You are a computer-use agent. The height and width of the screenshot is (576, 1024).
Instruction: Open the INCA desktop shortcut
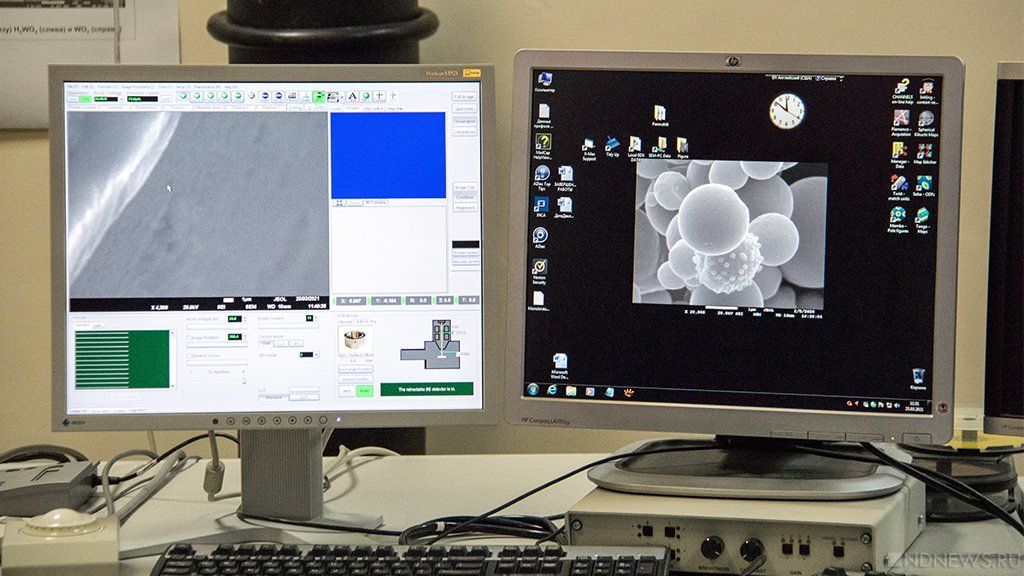point(541,208)
